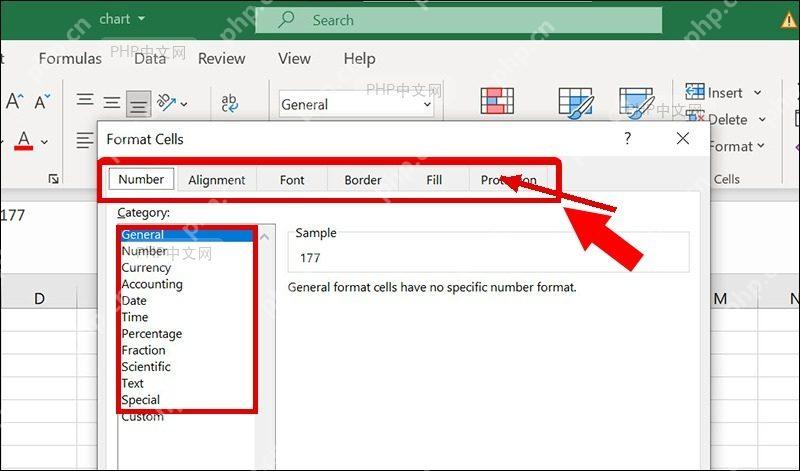Switch to Border tab in Format Cells
Image resolution: width=800 pixels, height=471 pixels.
tap(363, 180)
